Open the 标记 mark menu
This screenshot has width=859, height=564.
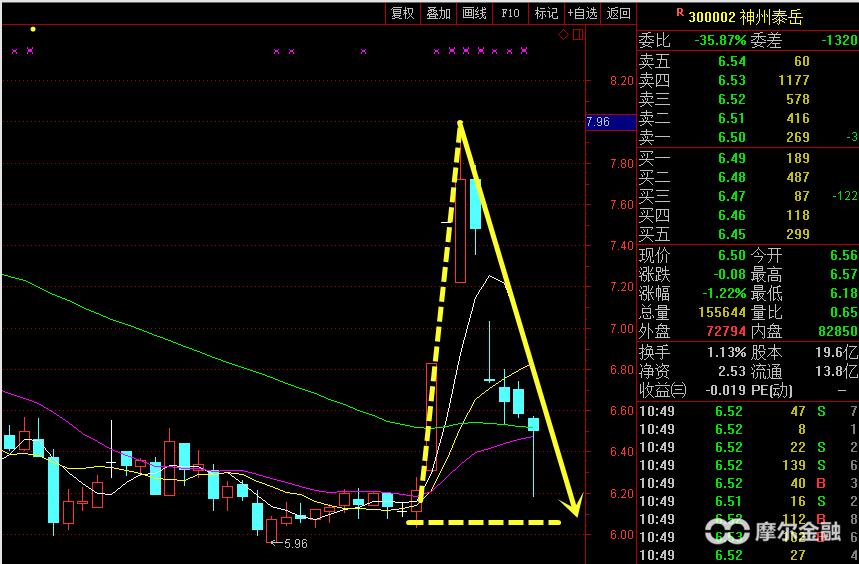tap(546, 13)
